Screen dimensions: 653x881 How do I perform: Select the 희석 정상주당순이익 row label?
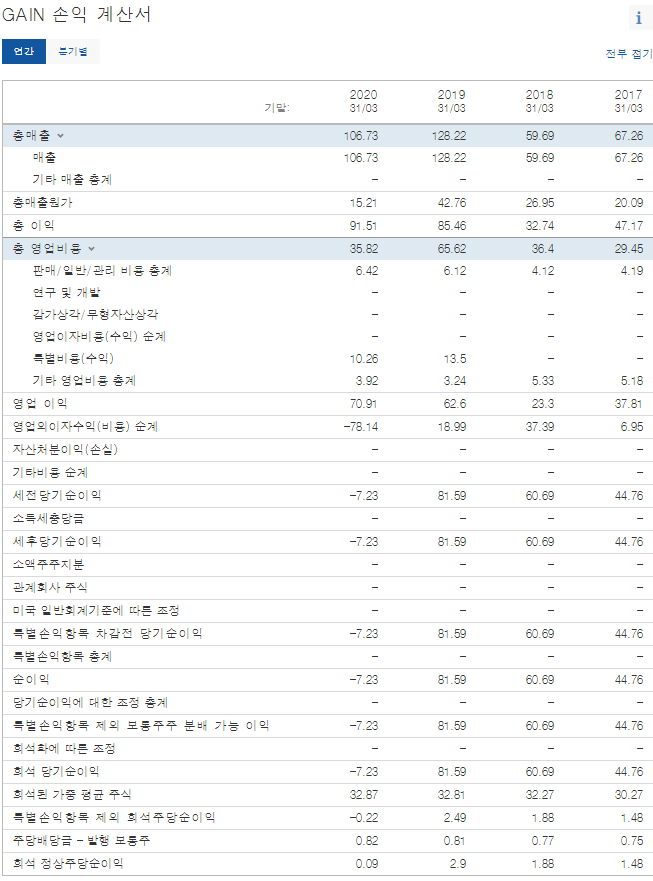pyautogui.click(x=68, y=863)
